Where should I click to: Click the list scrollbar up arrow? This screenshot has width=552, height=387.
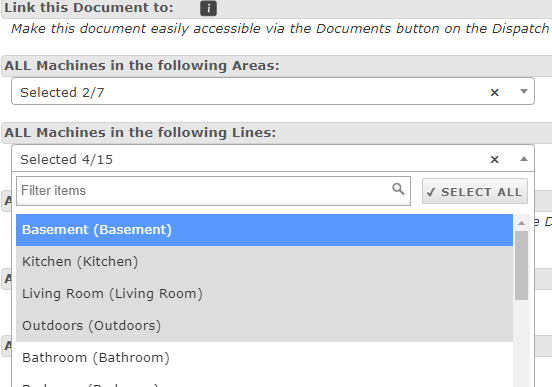[x=521, y=223]
